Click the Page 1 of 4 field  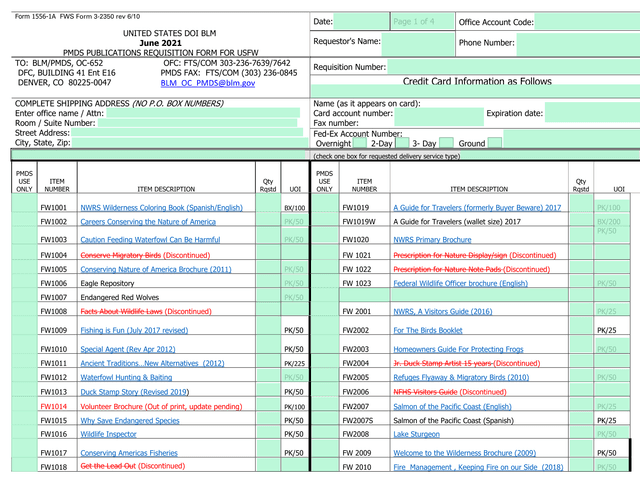(422, 21)
